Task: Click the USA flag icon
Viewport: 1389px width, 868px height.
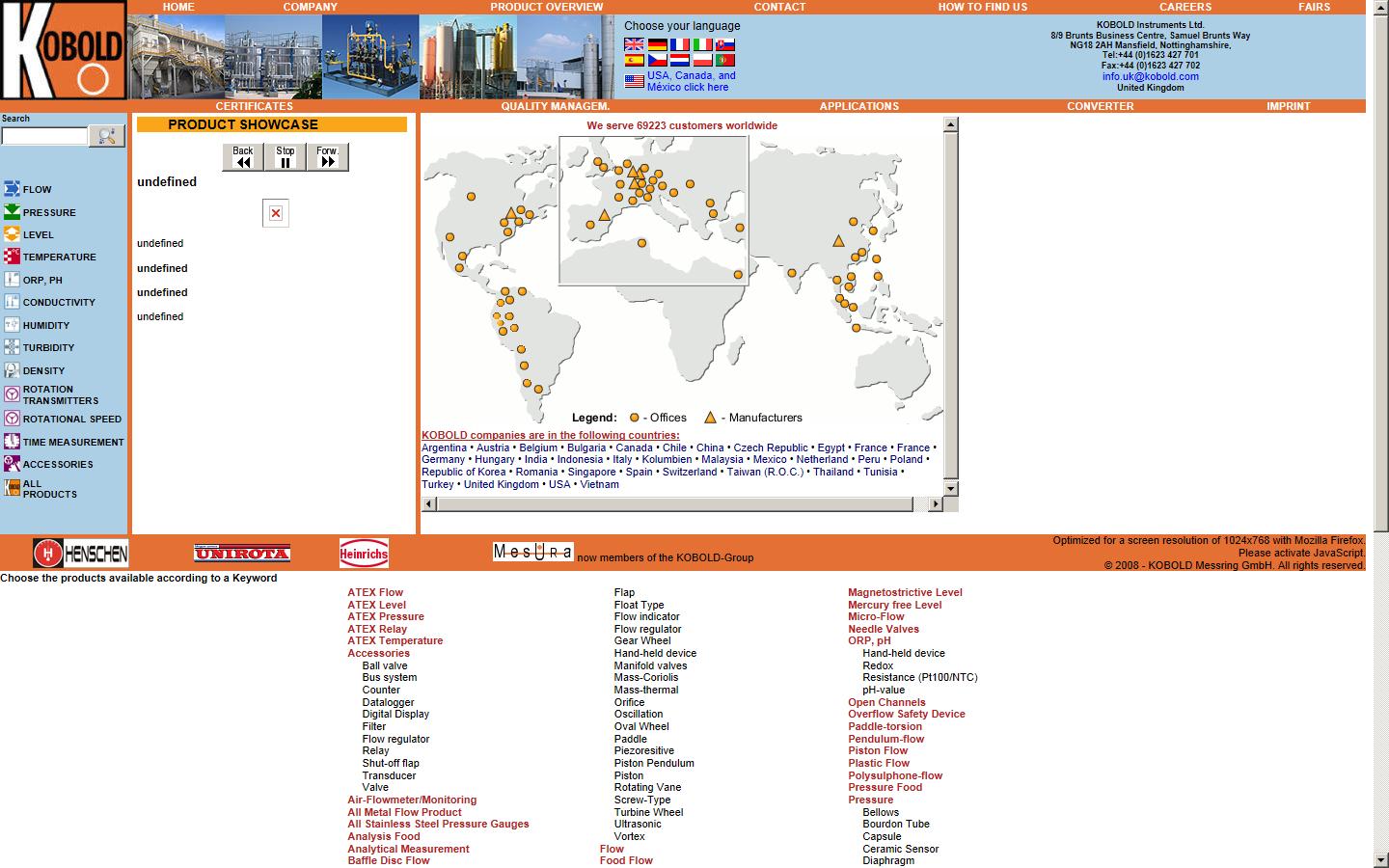Action: (634, 82)
